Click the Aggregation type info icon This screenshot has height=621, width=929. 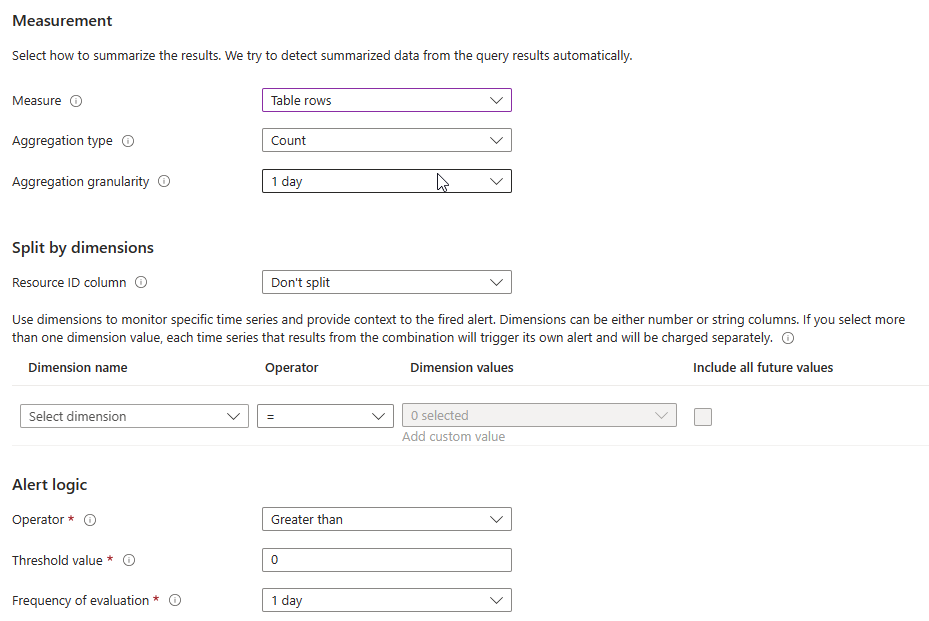point(128,141)
